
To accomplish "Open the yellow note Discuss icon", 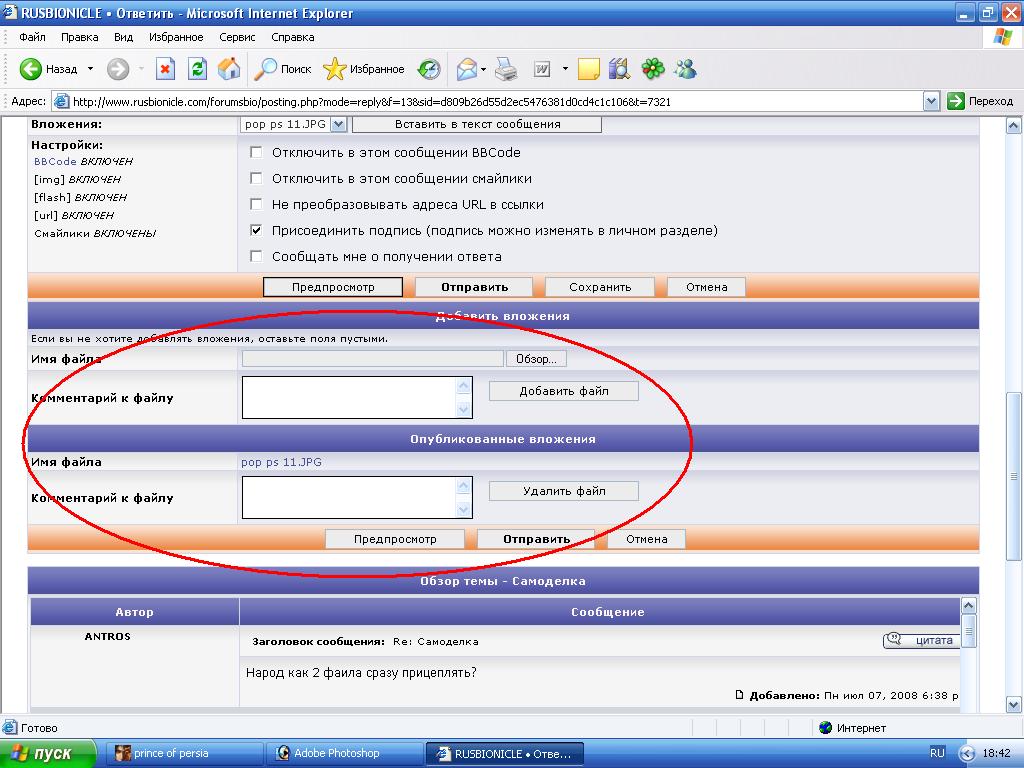I will 588,69.
